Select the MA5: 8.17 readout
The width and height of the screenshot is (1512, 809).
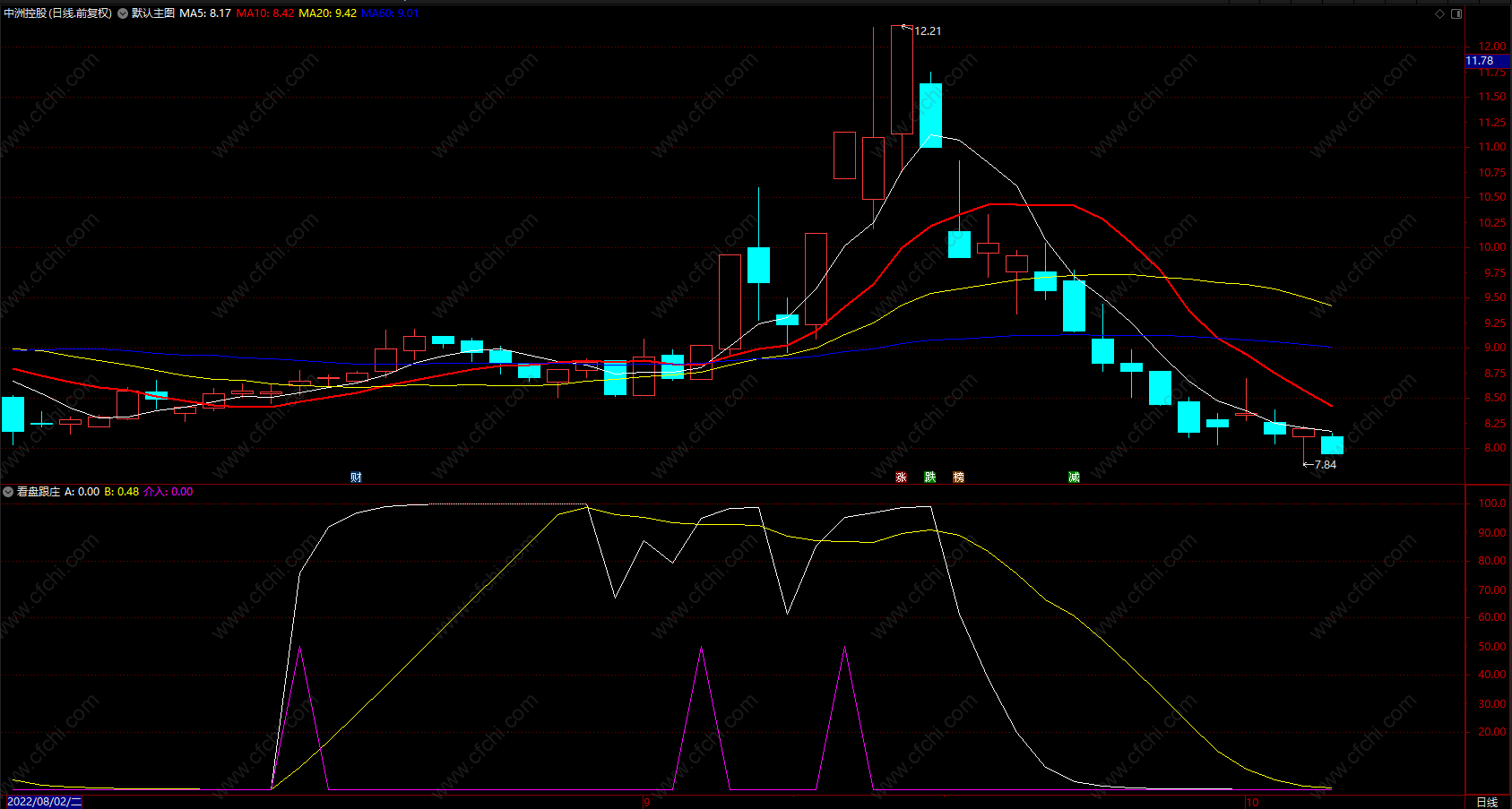(205, 13)
